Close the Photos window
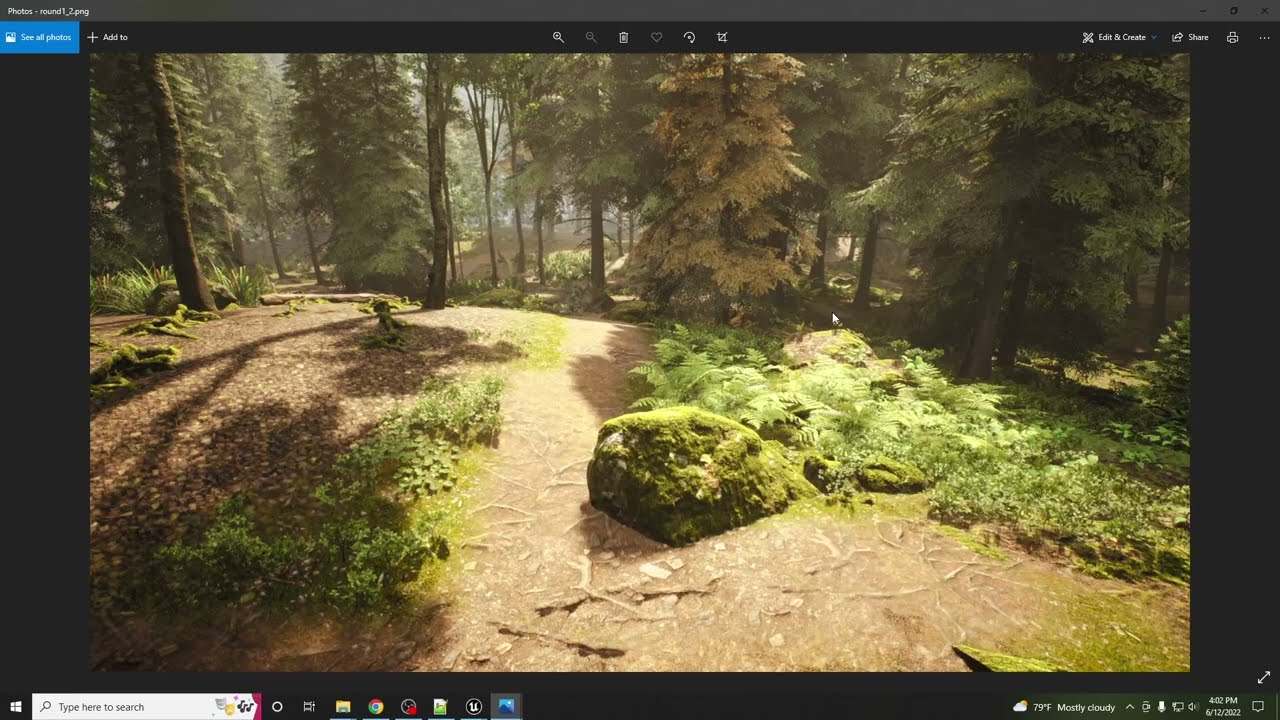 pyautogui.click(x=1264, y=11)
